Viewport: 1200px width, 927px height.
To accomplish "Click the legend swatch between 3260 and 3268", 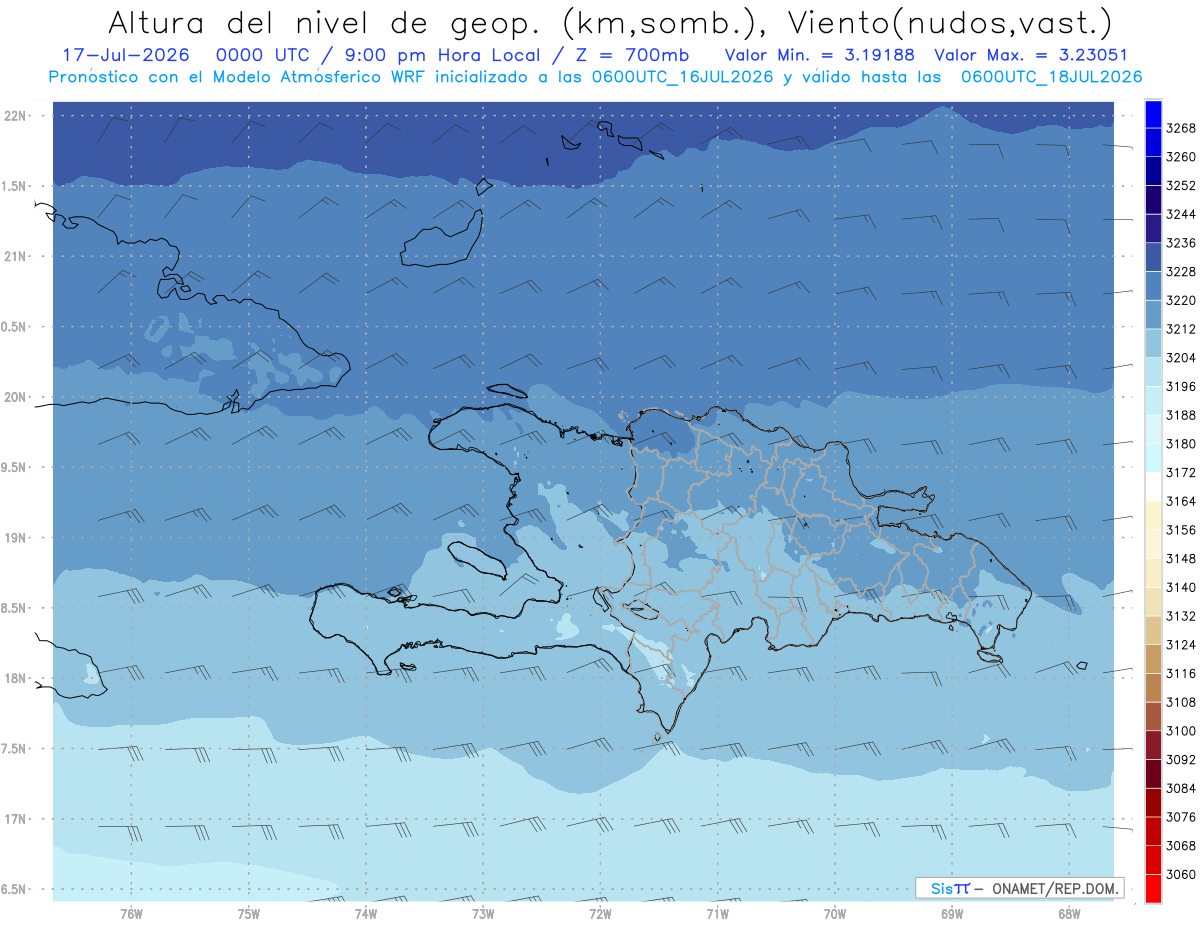I will pos(1152,142).
